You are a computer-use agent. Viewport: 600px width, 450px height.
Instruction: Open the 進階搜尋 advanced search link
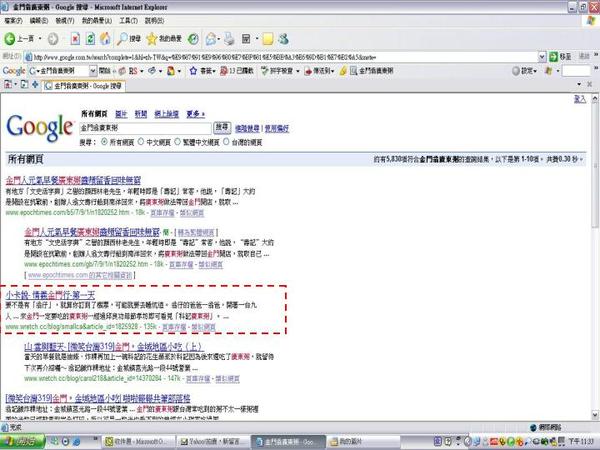point(247,129)
